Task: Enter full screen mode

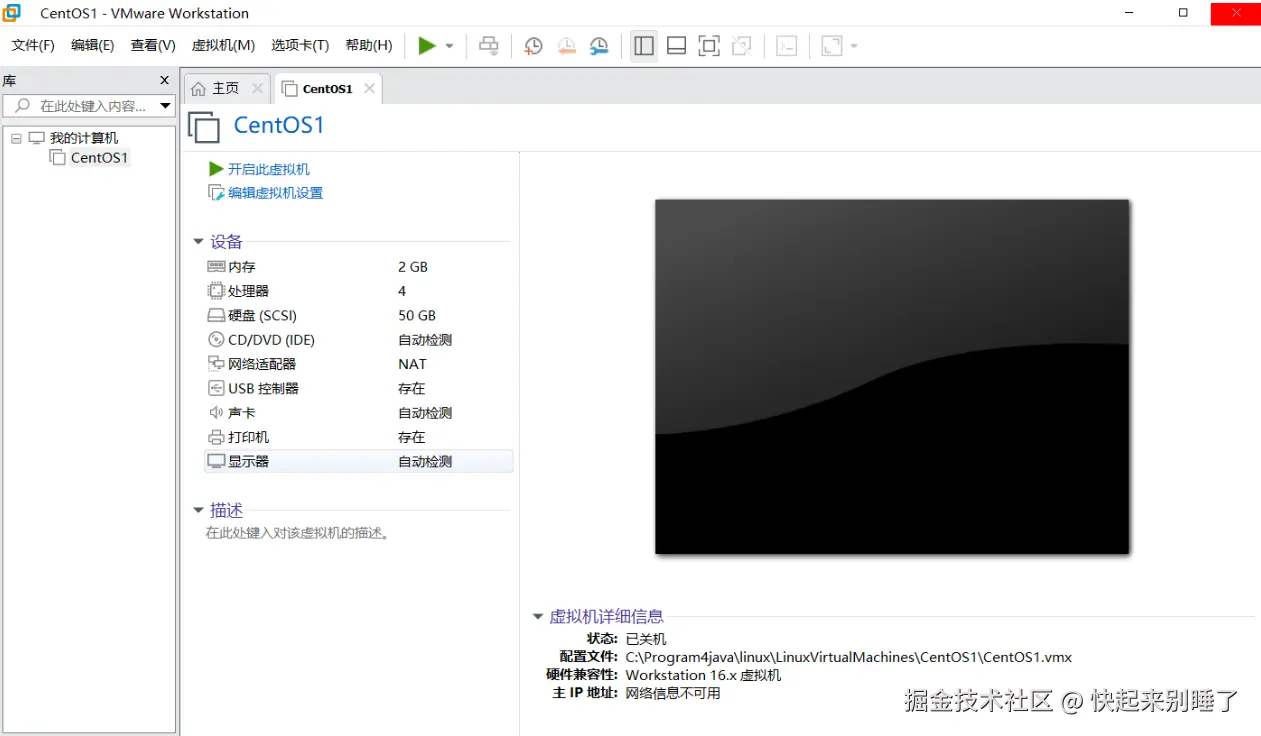Action: click(x=709, y=45)
